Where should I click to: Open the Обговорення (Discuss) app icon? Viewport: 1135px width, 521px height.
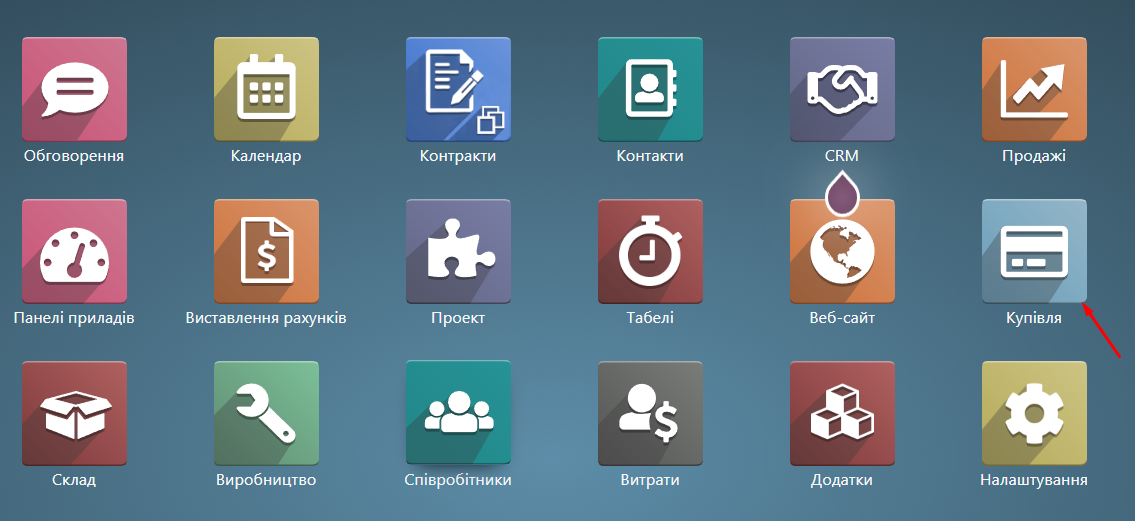(74, 89)
